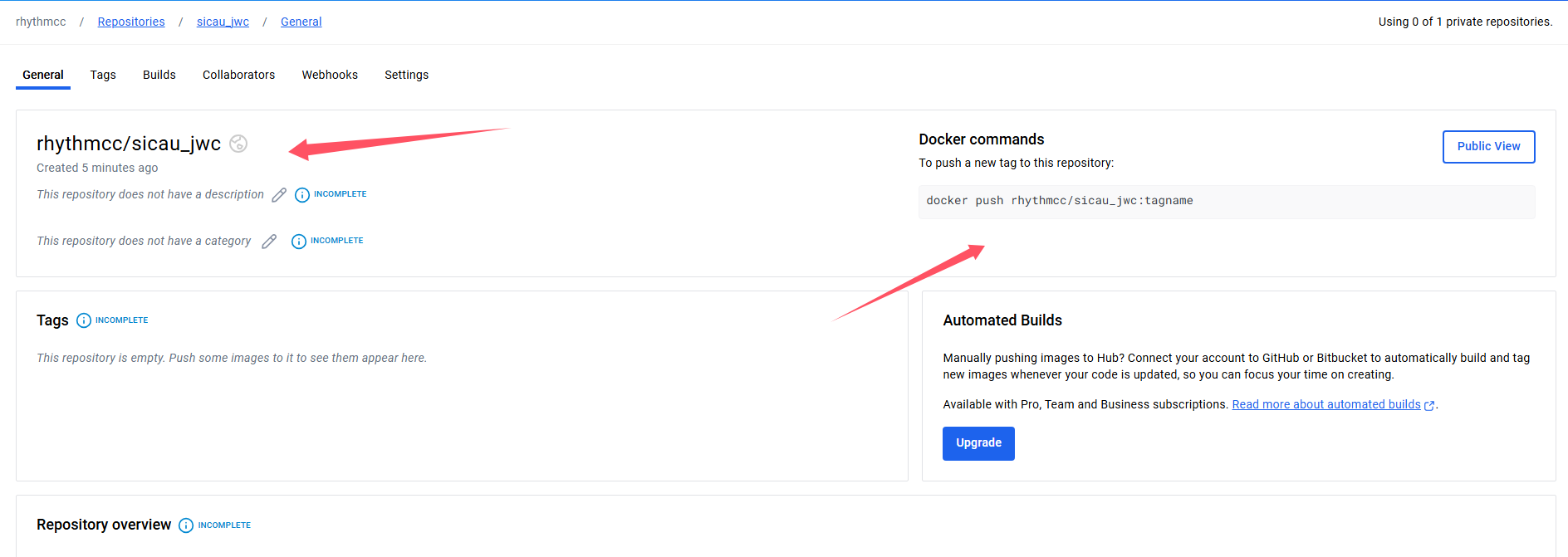
Task: Click the description INCOMPLETE info icon
Action: [x=302, y=195]
